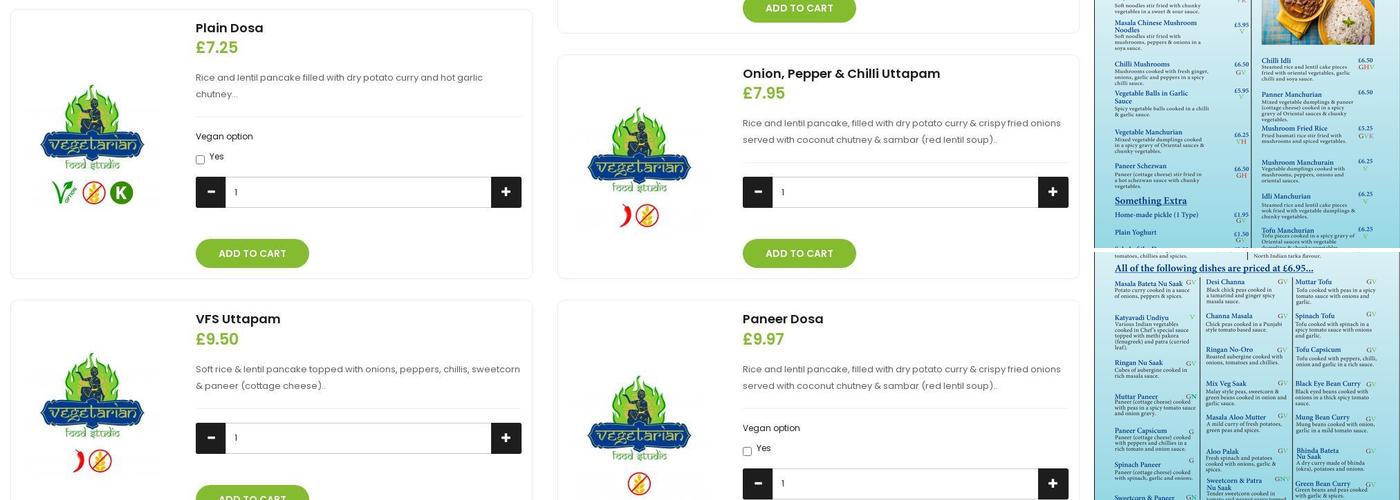Decrease Onion, Pepper & Chilli Uttapam quantity
The width and height of the screenshot is (1400, 500).
(757, 192)
